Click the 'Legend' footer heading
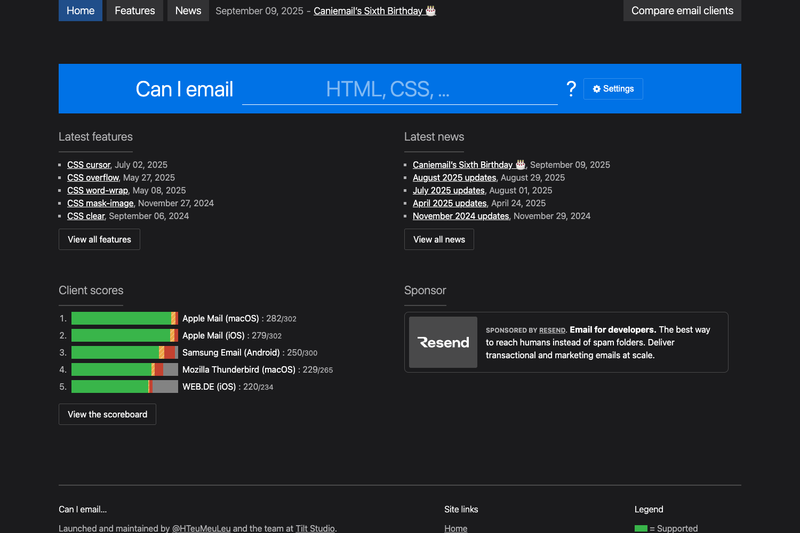 tap(648, 509)
